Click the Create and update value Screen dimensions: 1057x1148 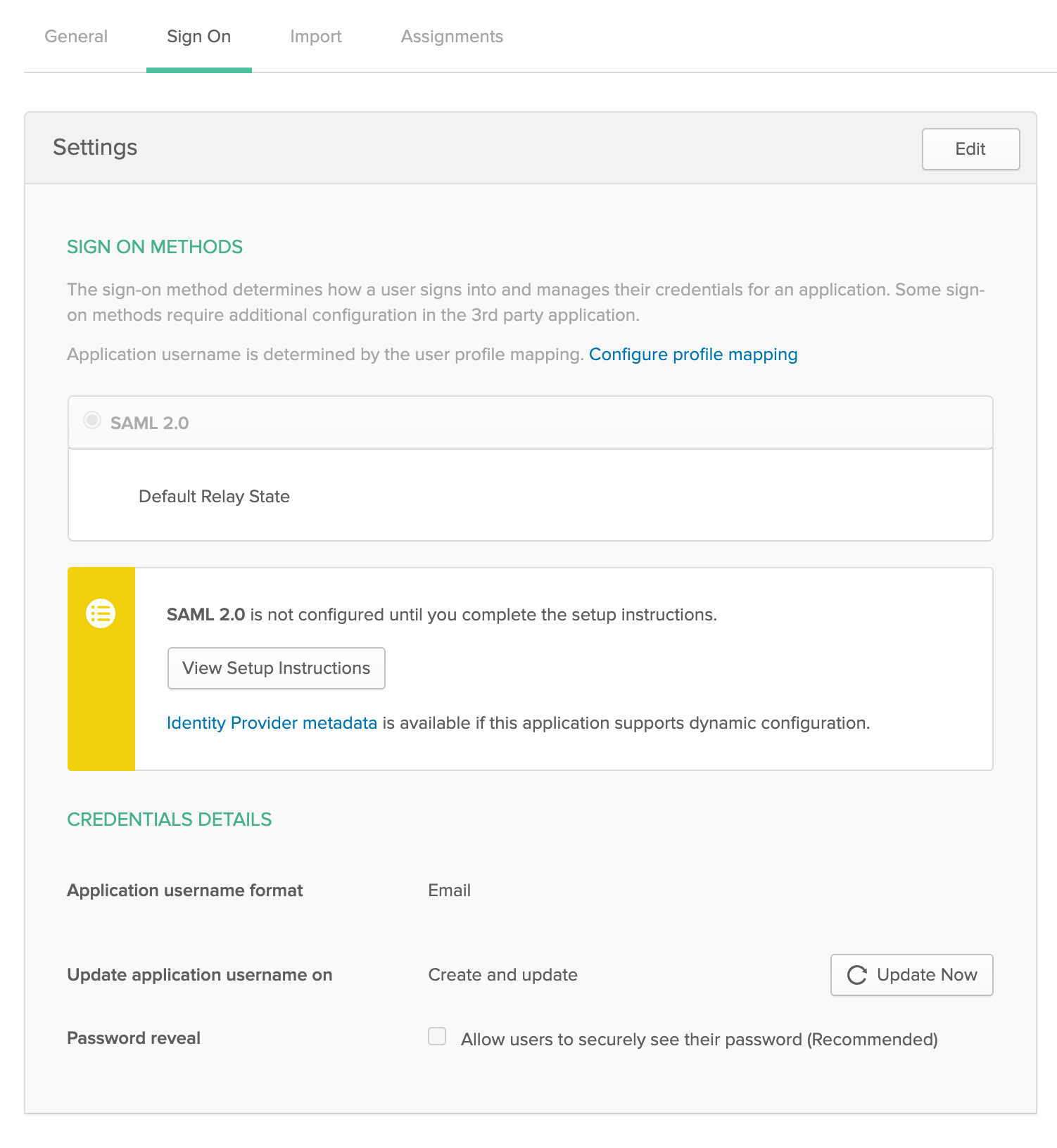coord(502,975)
